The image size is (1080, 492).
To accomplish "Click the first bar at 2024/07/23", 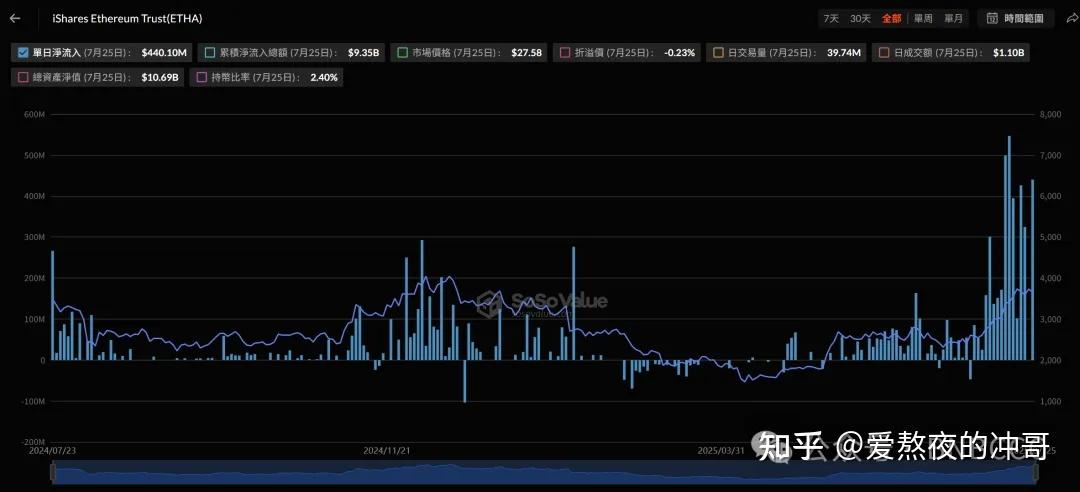I will pos(52,305).
